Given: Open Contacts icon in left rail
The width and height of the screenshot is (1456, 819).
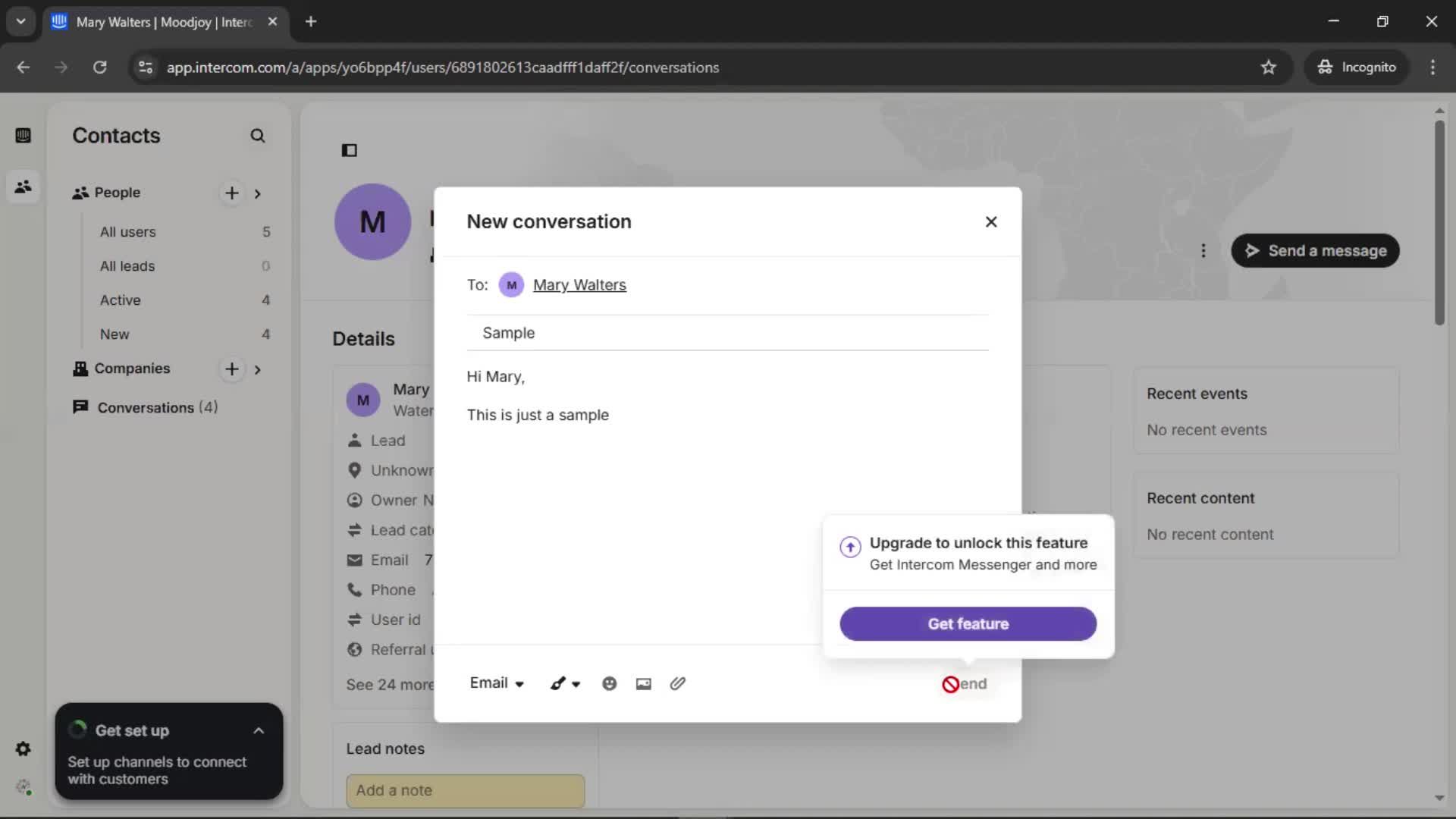Looking at the screenshot, I should tap(24, 187).
